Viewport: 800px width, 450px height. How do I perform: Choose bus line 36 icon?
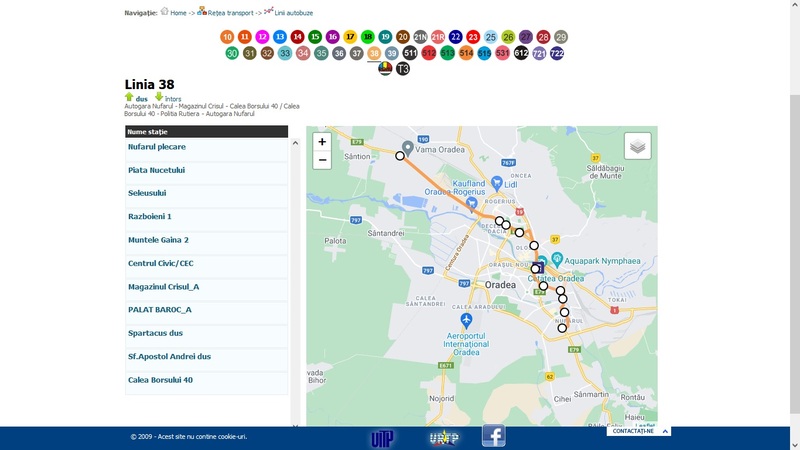pos(339,53)
